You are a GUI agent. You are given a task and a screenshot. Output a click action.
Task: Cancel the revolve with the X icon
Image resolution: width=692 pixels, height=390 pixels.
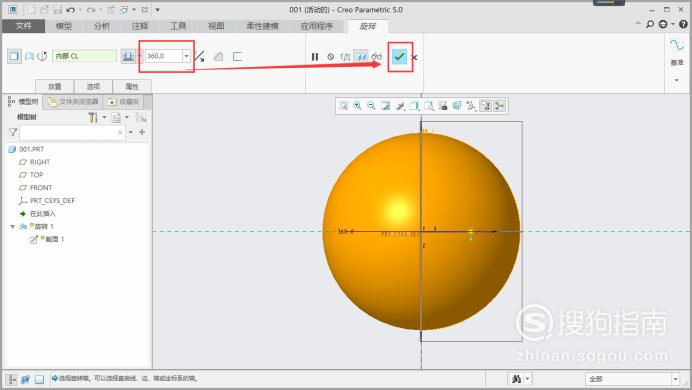click(x=414, y=57)
